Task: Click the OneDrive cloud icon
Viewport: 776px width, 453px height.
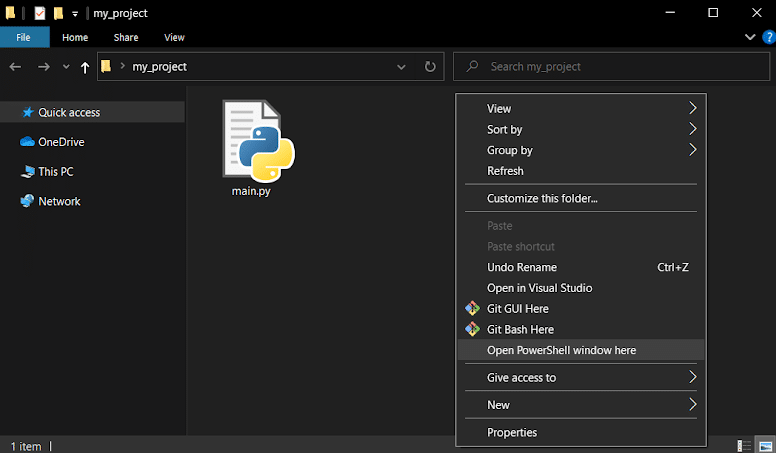Action: [27, 142]
